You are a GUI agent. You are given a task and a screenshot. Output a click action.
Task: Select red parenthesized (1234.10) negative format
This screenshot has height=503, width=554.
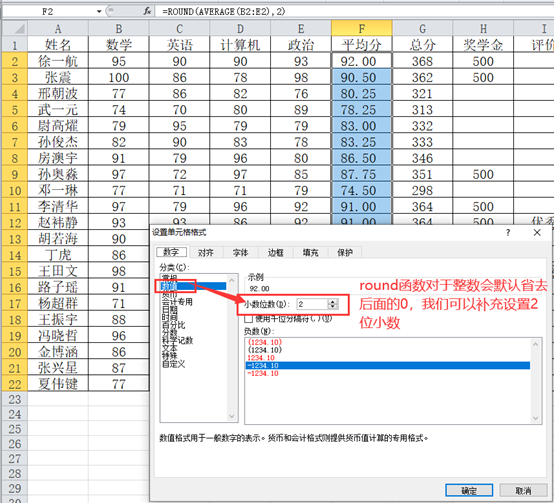(265, 342)
